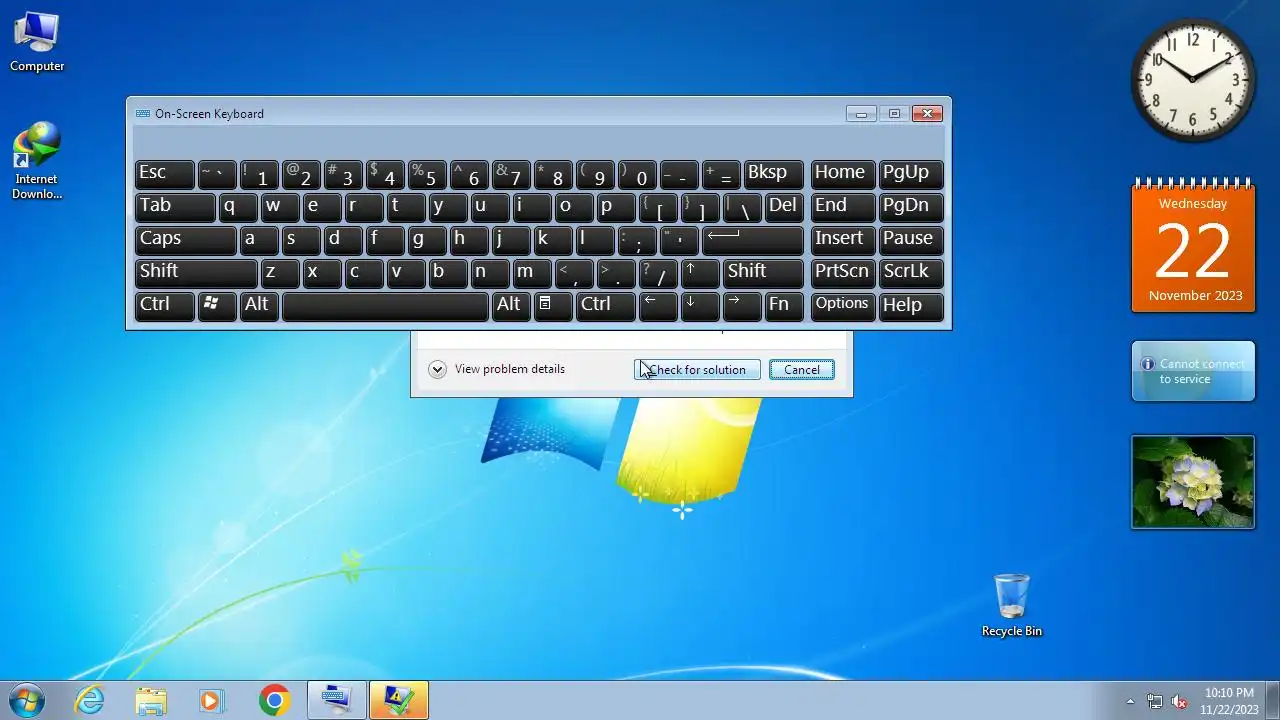Click the left arrow key

pos(658,305)
